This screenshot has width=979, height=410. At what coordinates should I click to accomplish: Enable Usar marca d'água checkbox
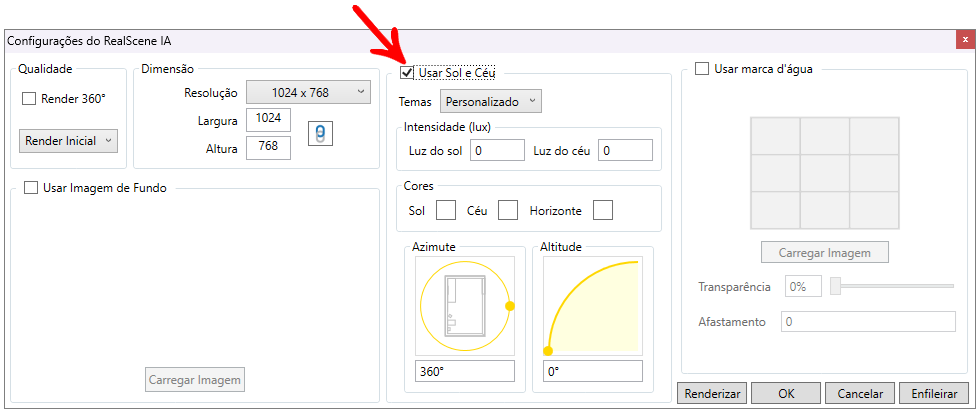702,69
